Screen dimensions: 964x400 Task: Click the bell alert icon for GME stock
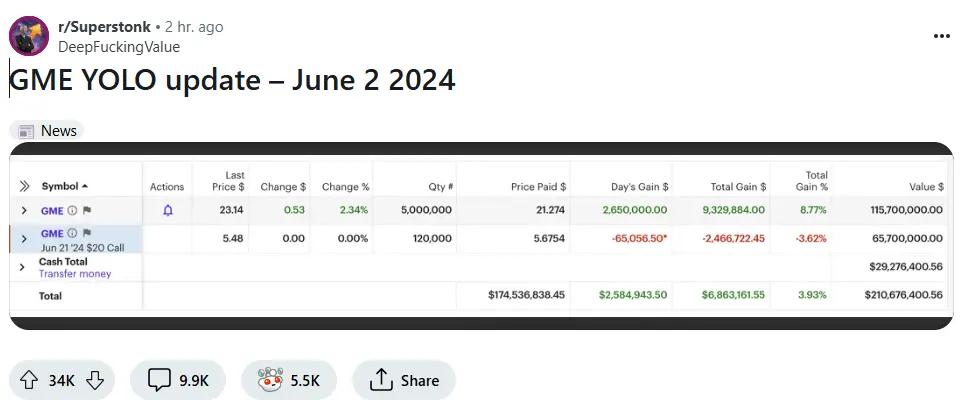[167, 210]
